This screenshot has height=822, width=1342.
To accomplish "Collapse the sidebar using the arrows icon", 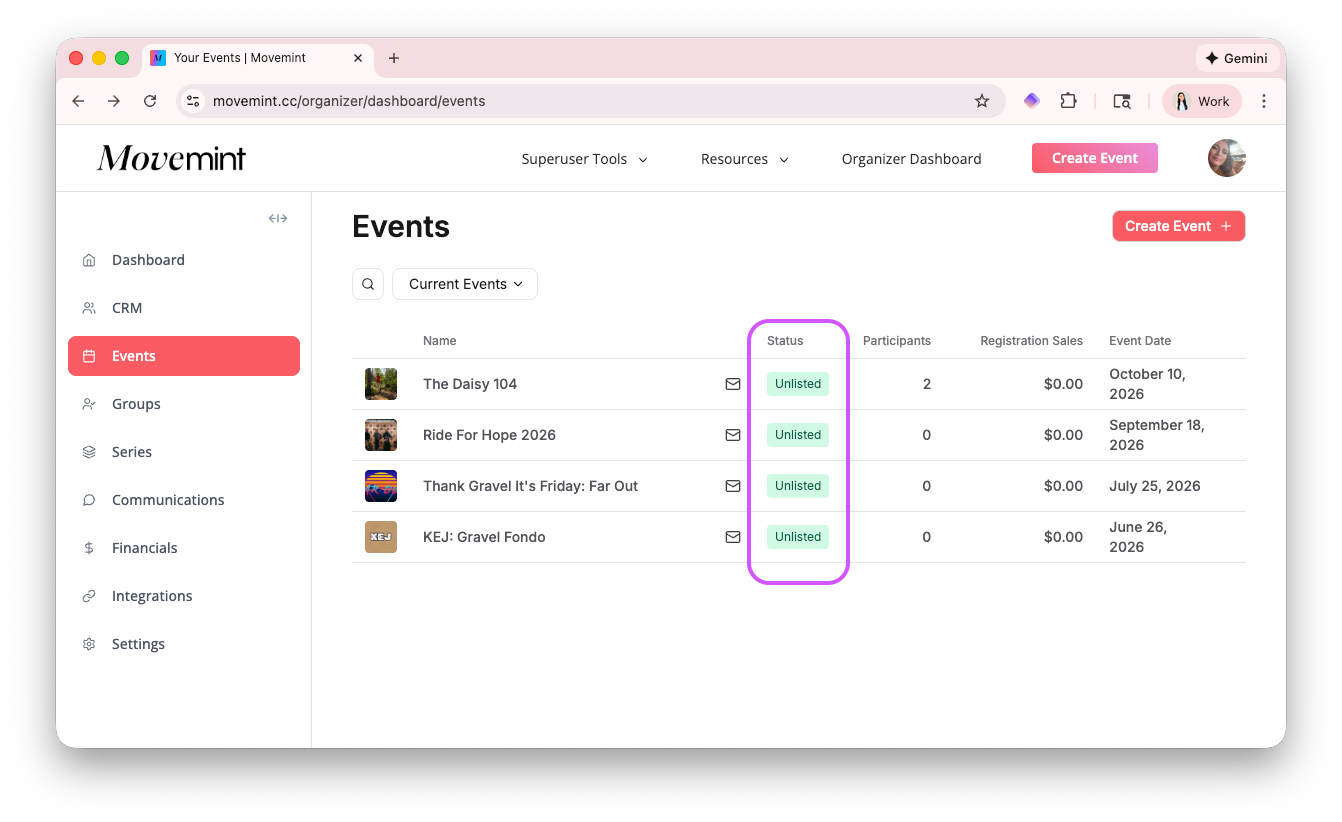I will pyautogui.click(x=278, y=219).
